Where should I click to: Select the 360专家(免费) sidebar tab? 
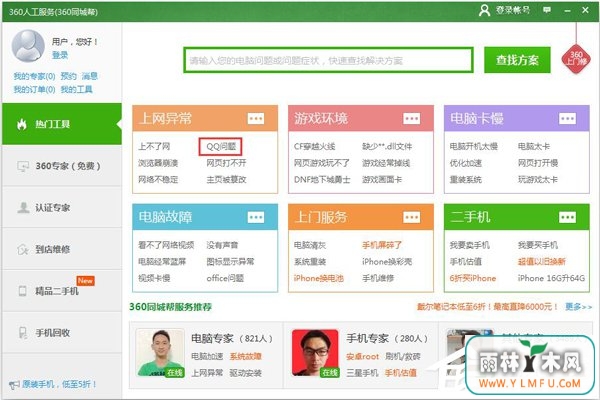[x=62, y=166]
